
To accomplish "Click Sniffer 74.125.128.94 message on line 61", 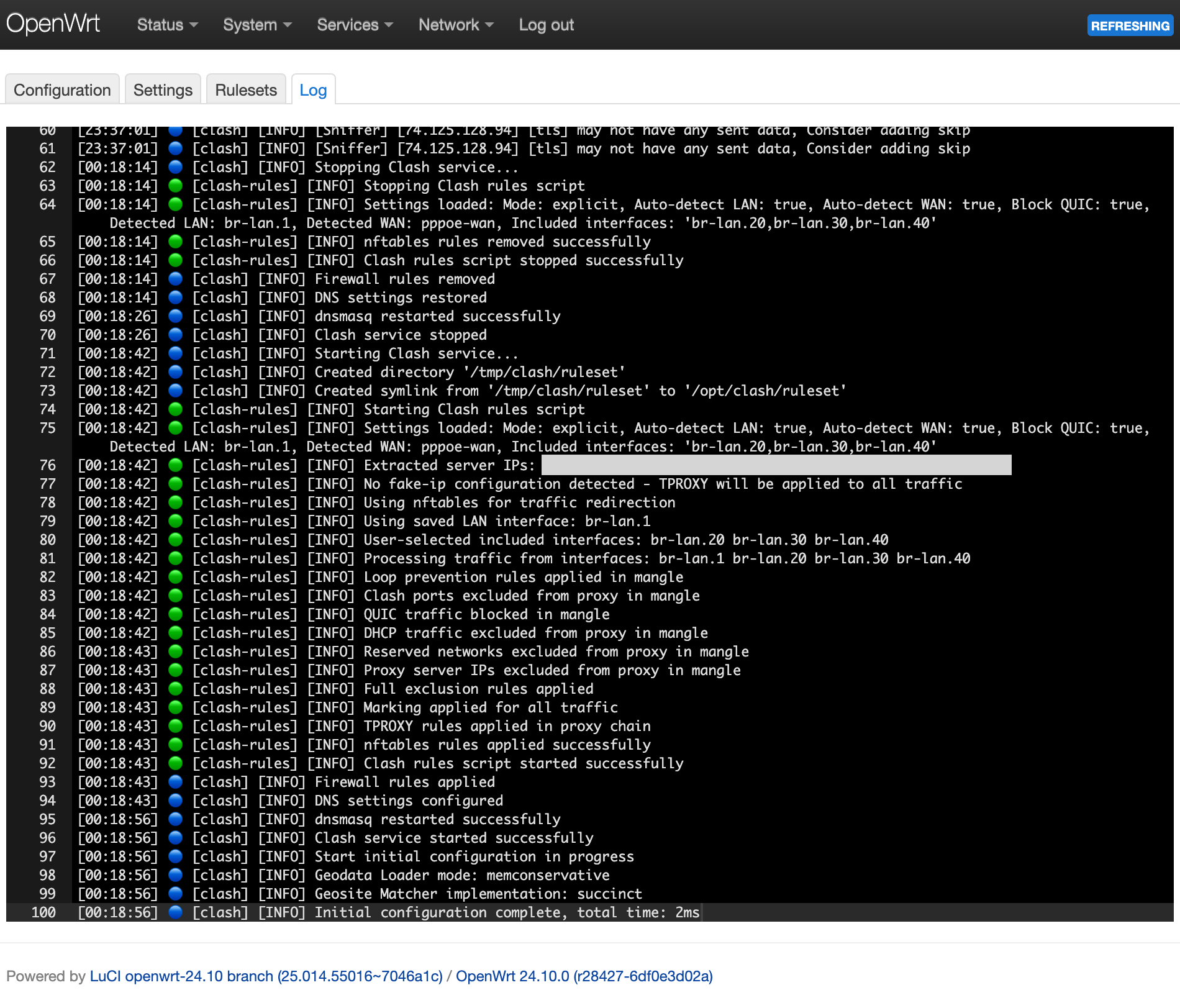I will (x=642, y=148).
